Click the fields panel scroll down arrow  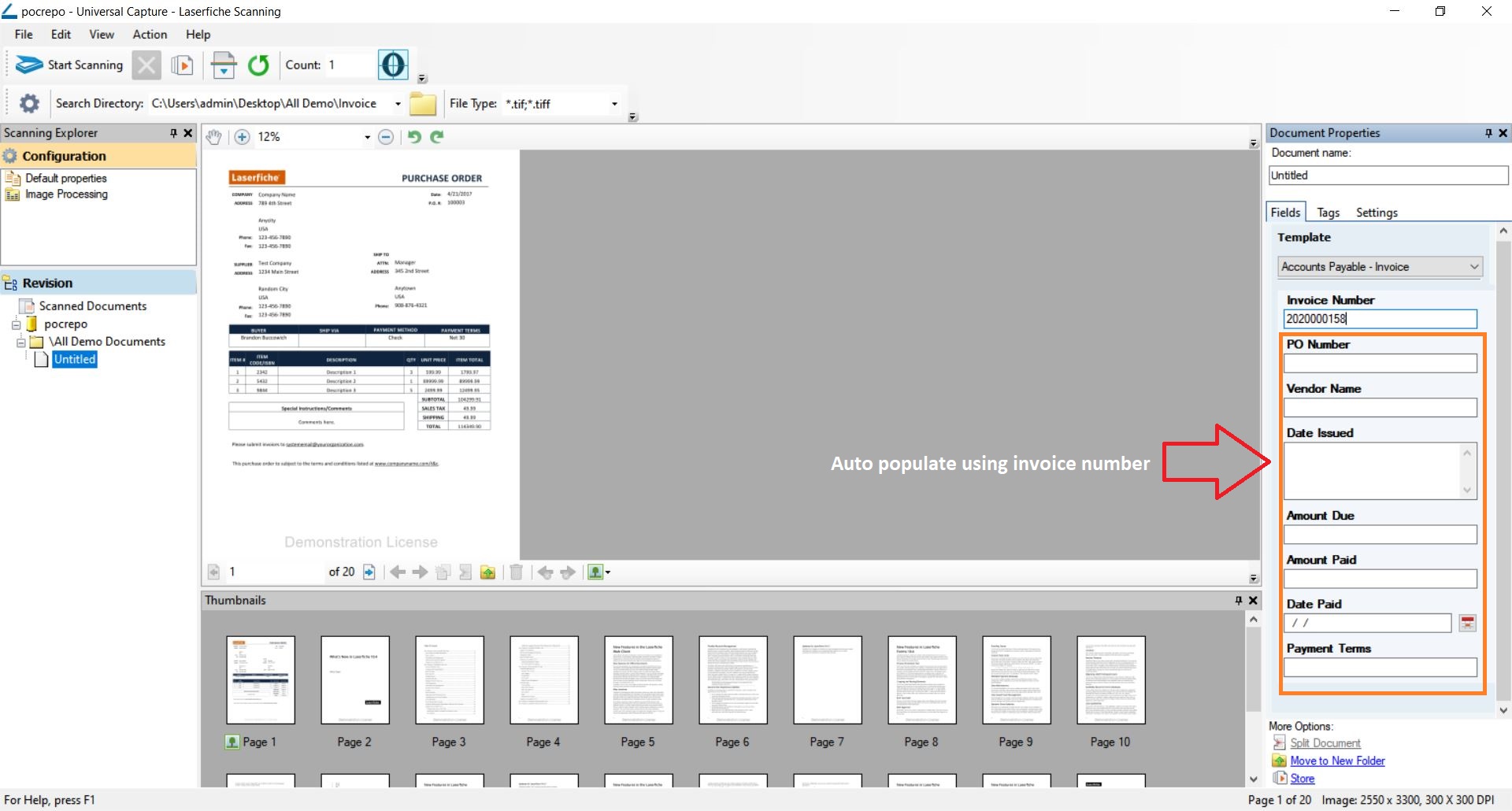pos(1503,710)
